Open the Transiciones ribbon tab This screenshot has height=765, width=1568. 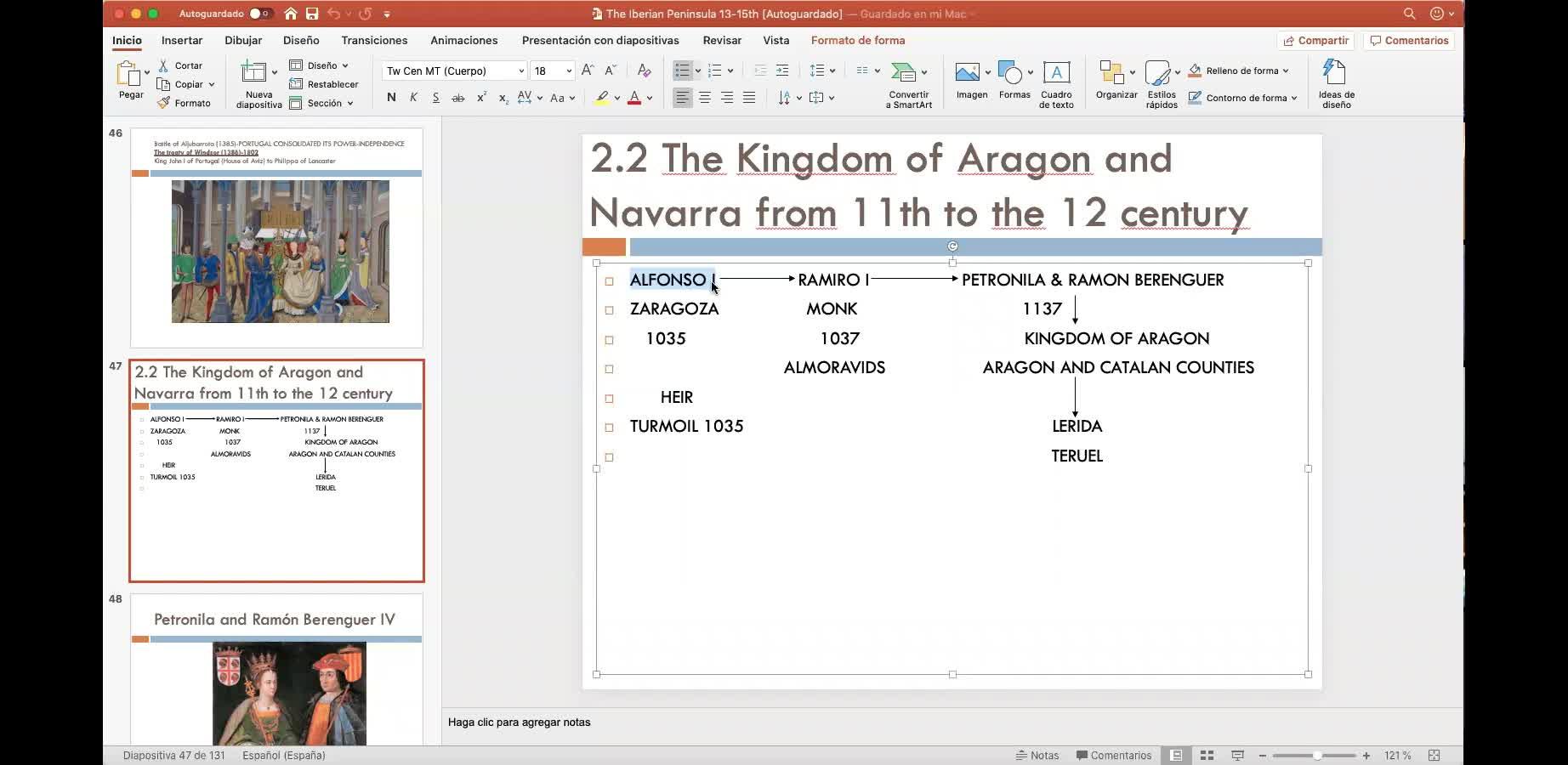(374, 40)
